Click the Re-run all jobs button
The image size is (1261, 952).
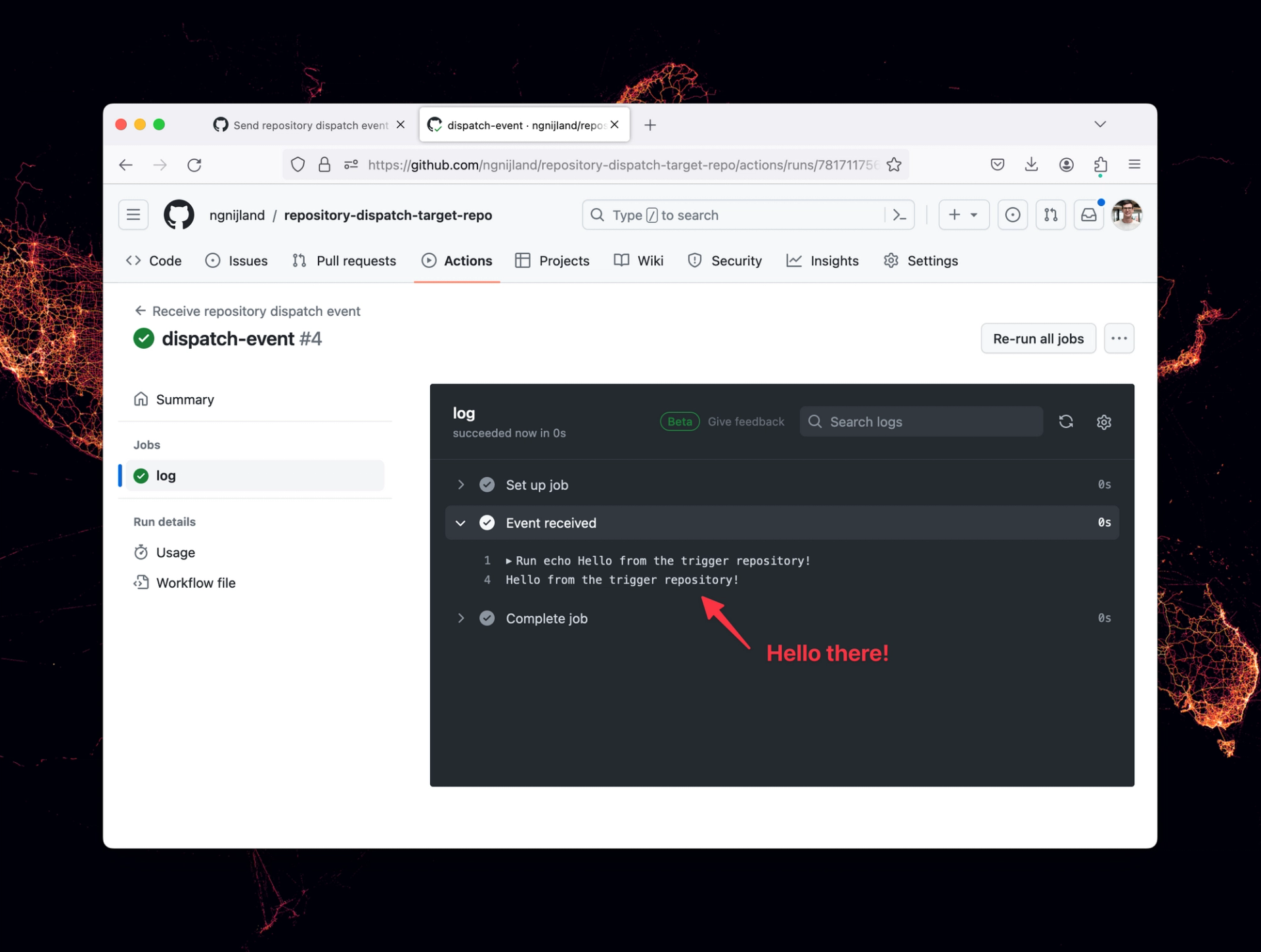coord(1038,339)
